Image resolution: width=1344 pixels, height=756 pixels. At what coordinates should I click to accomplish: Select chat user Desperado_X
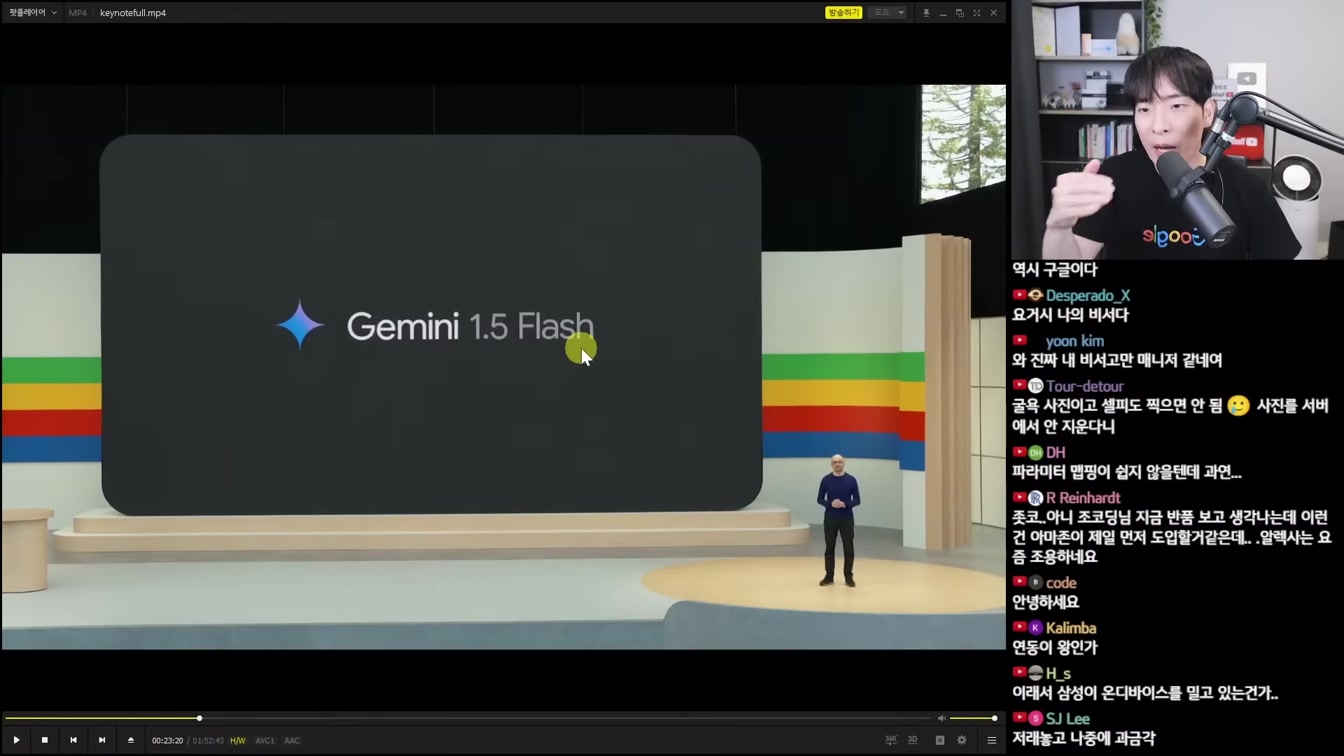coord(1088,295)
